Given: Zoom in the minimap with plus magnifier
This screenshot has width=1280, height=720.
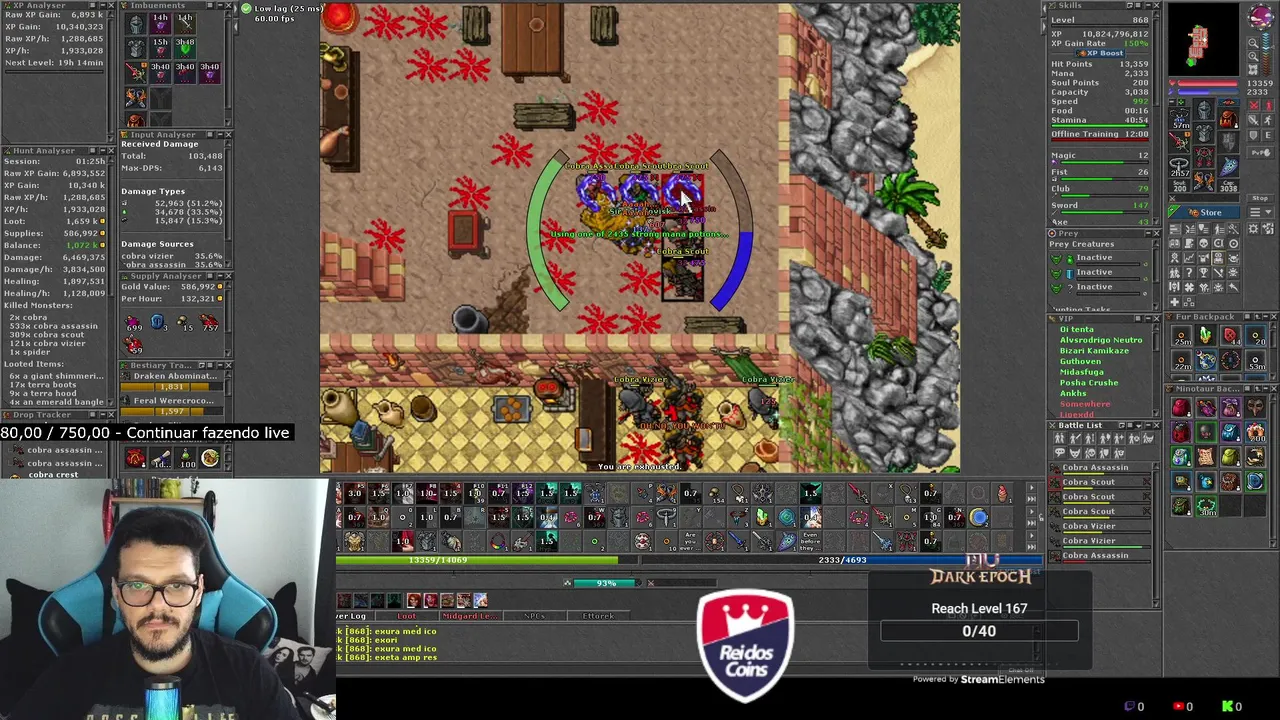Looking at the screenshot, I should [1253, 56].
